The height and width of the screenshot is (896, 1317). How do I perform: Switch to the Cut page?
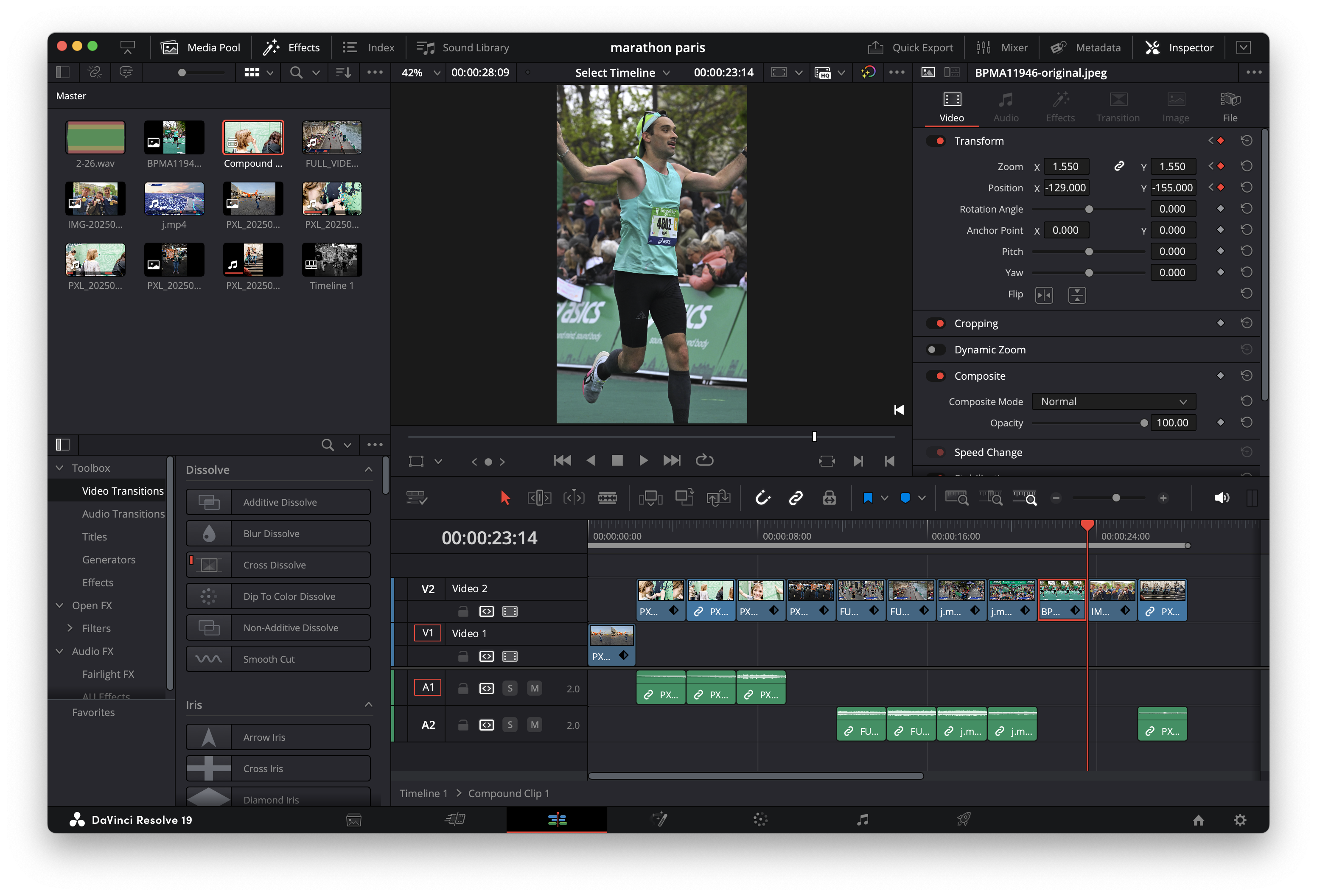coord(455,820)
